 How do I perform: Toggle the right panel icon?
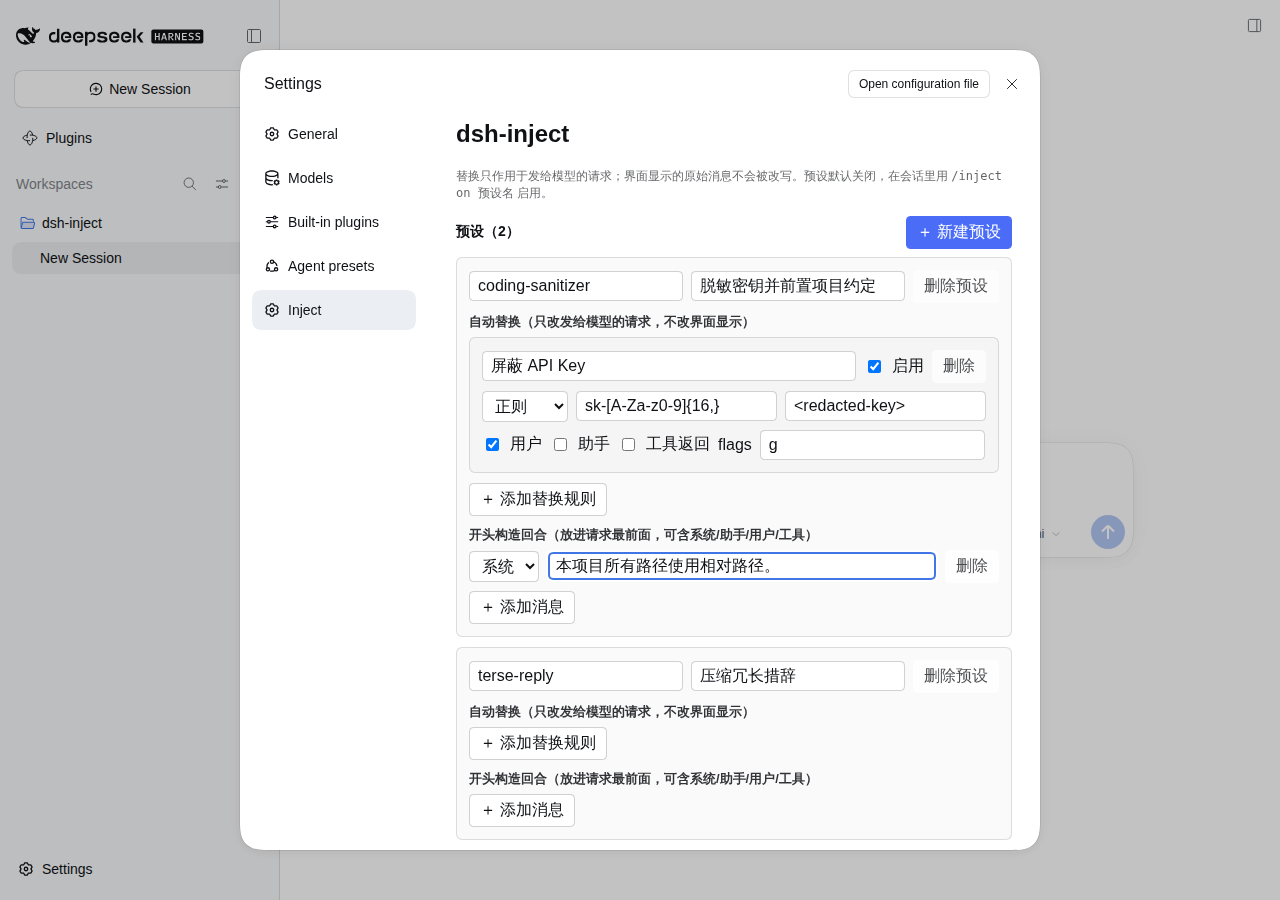[x=1254, y=25]
